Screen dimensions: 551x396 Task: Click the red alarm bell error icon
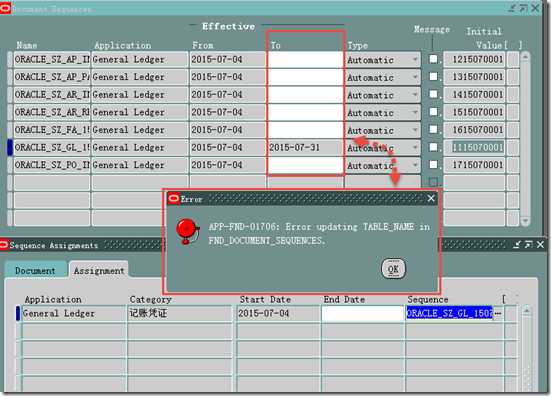click(188, 231)
